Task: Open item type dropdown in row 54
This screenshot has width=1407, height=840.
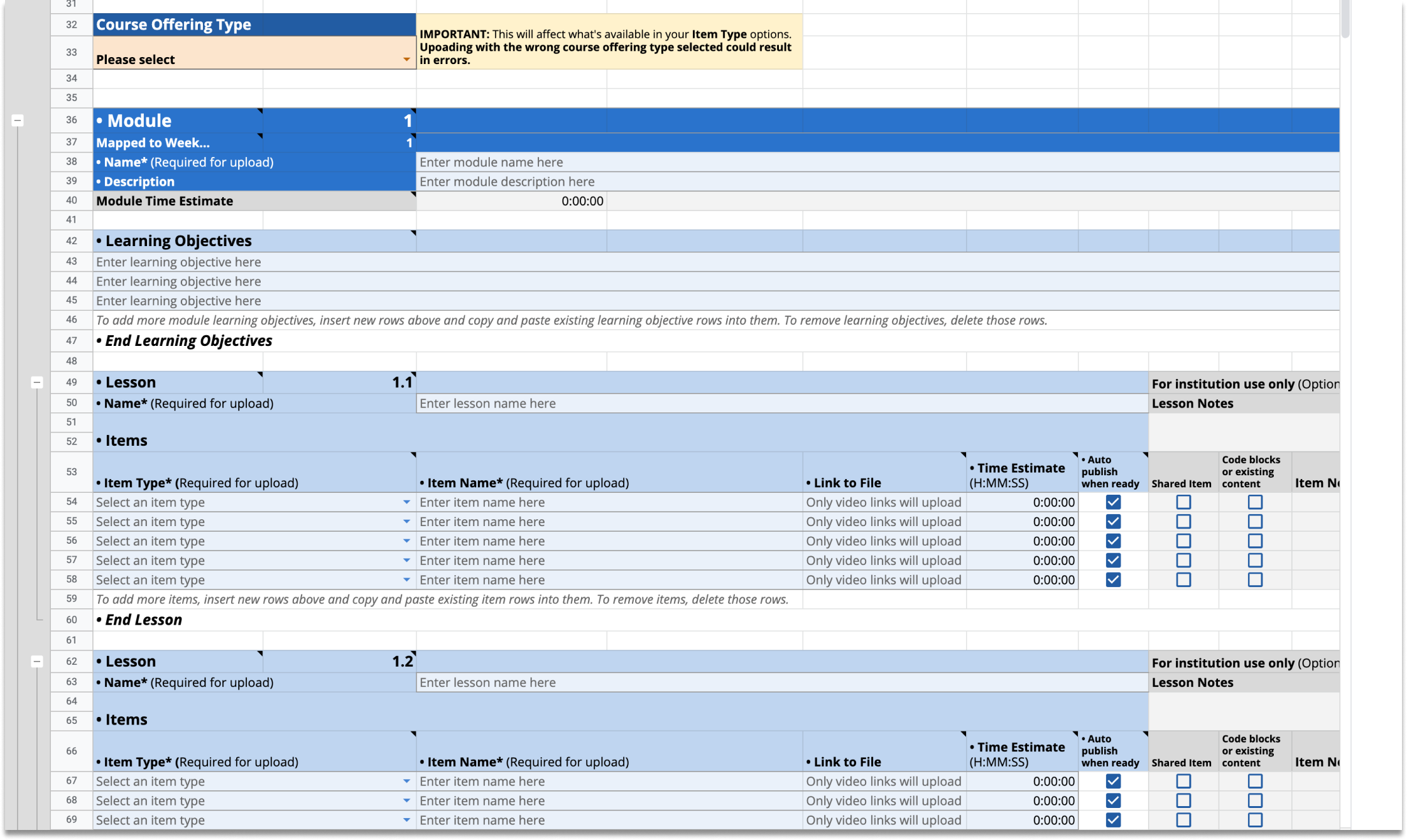Action: (406, 502)
